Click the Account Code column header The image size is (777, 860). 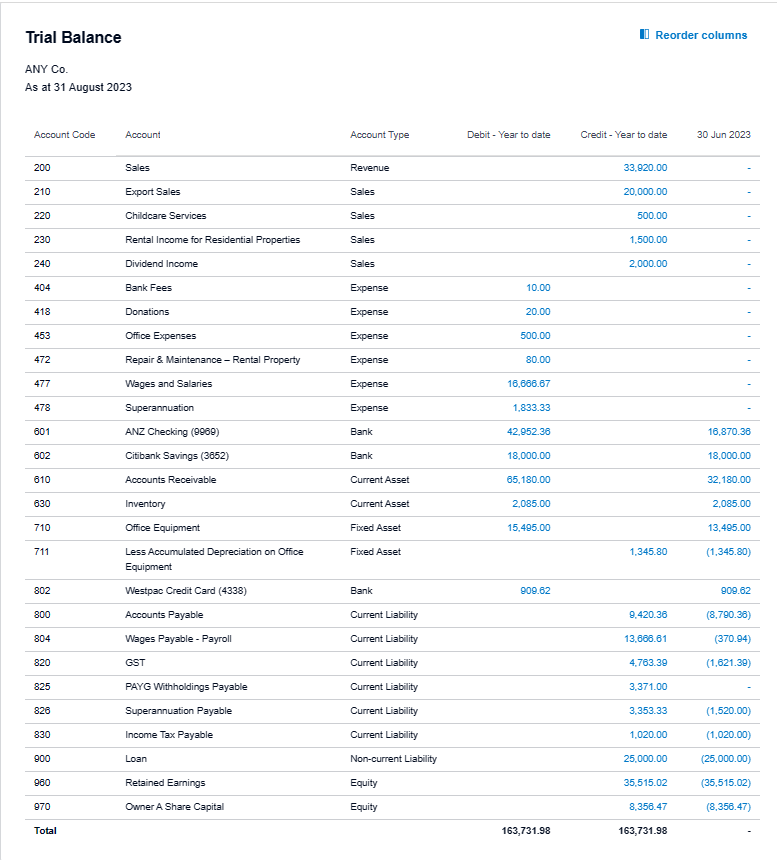65,135
